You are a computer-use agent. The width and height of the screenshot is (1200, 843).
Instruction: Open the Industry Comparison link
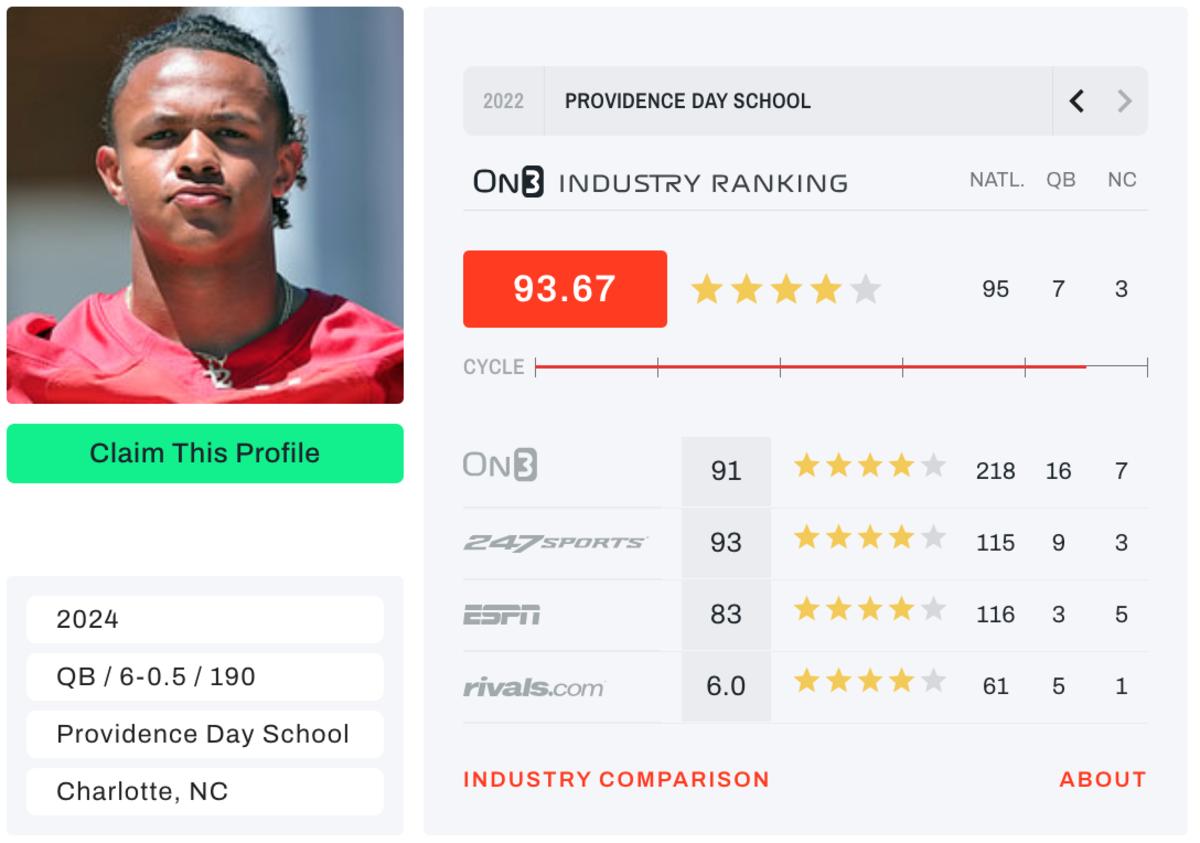[x=616, y=779]
